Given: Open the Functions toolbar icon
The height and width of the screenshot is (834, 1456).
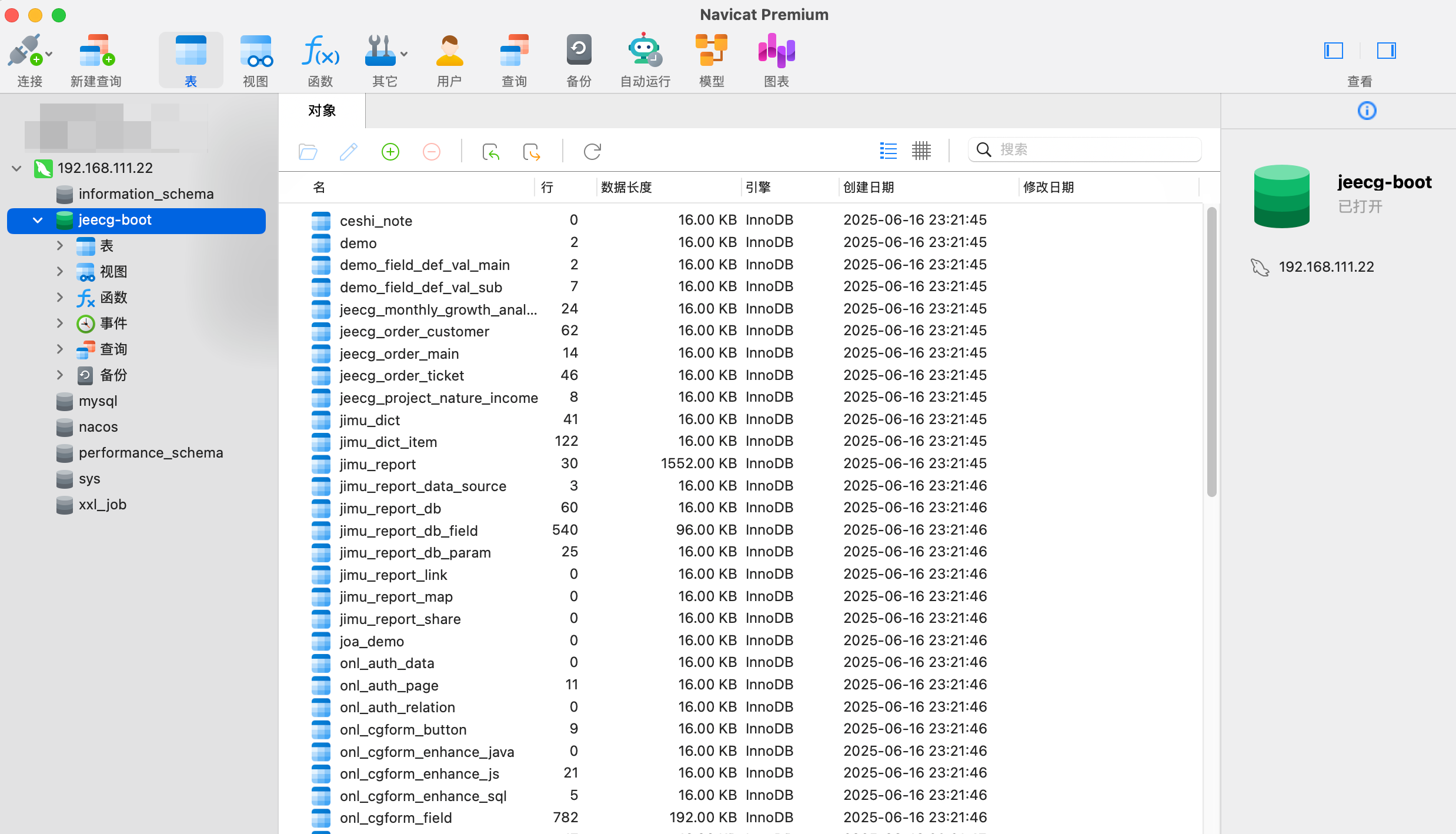Looking at the screenshot, I should coord(320,52).
